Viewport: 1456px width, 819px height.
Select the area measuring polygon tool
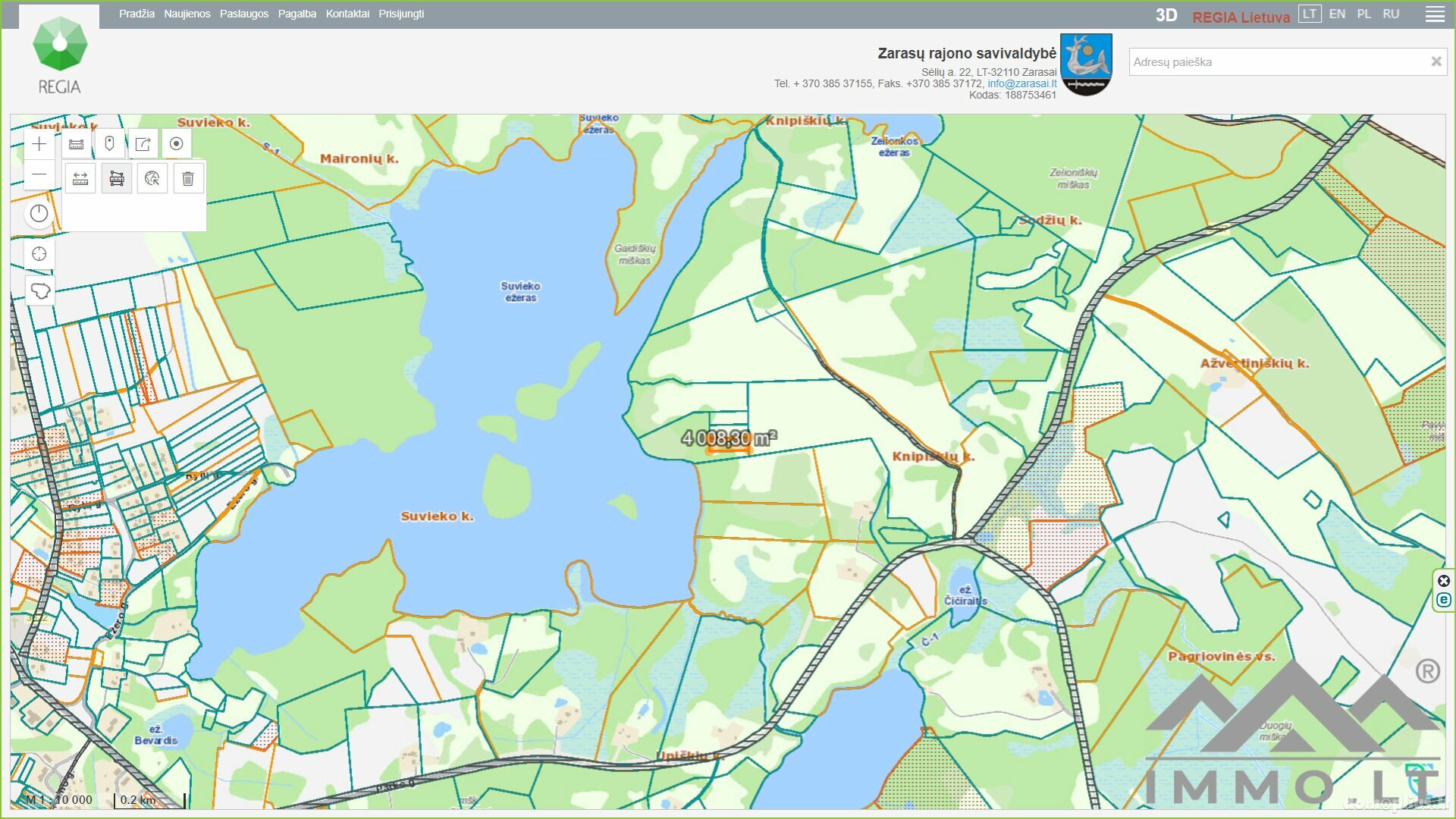point(117,179)
